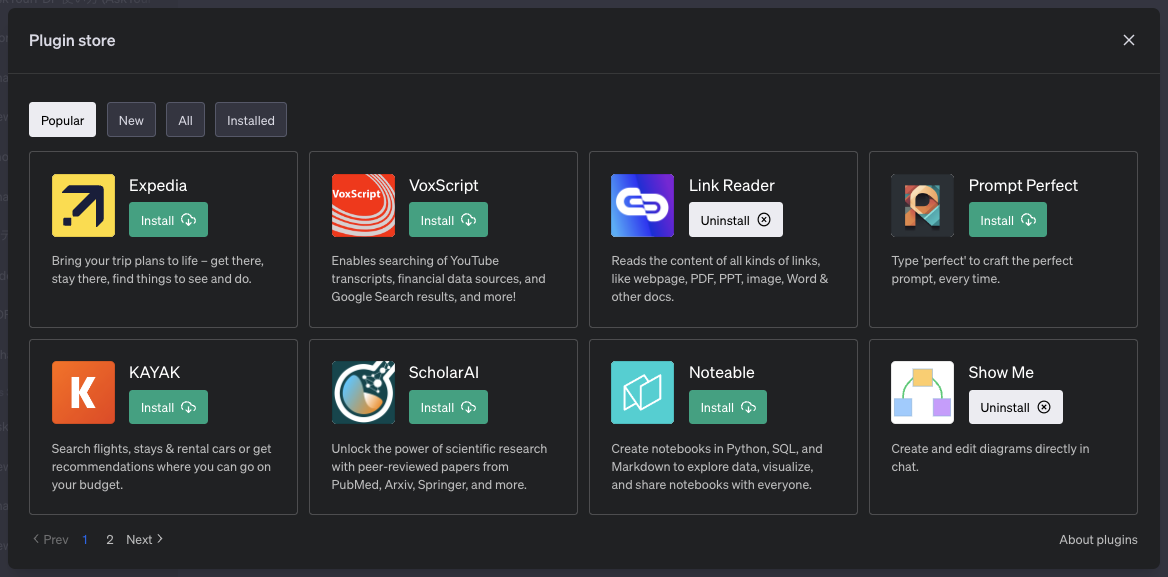Screen dimensions: 1168x577
Task: Install the ScholarAI plugin
Action: 448,407
